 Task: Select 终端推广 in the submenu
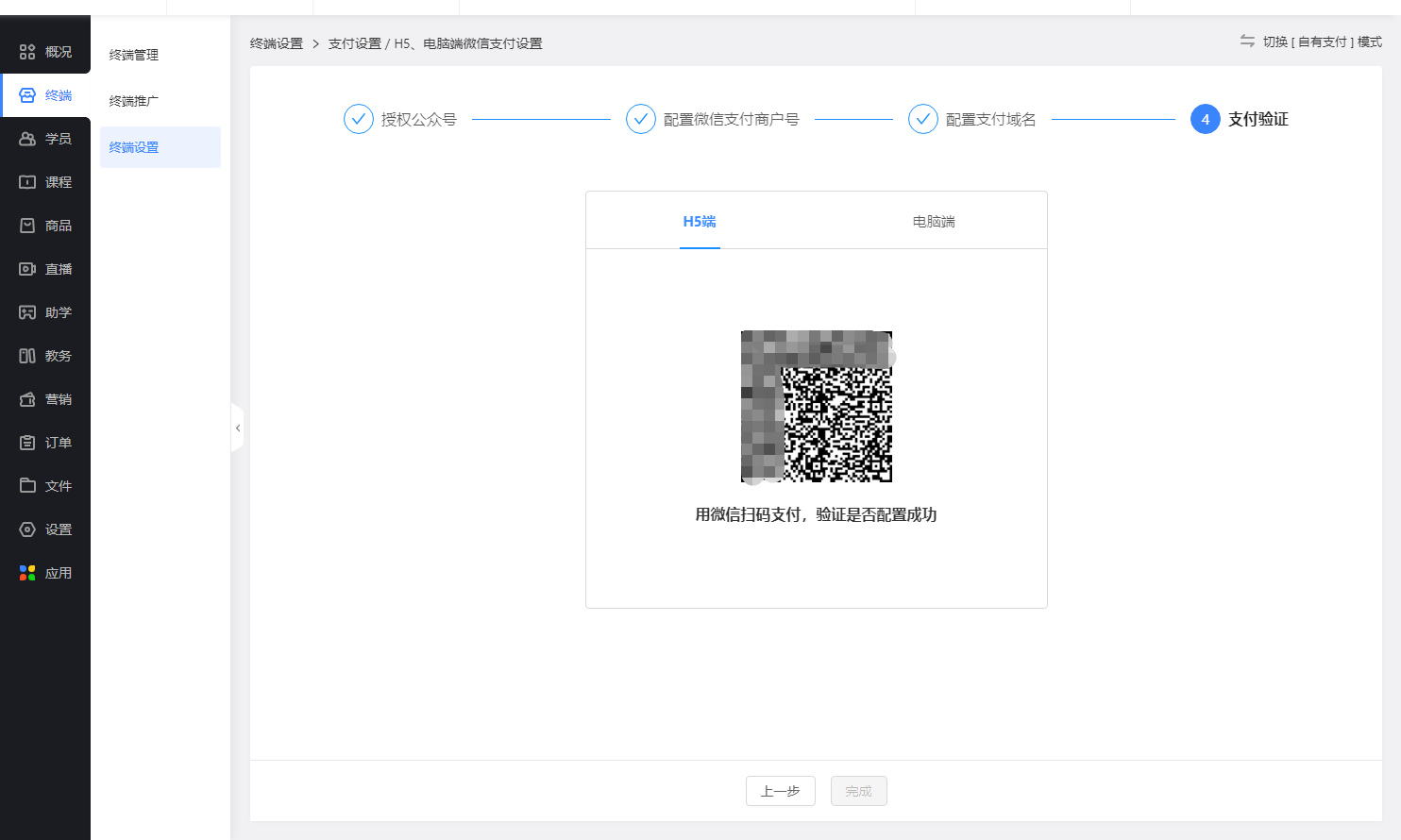click(x=134, y=101)
